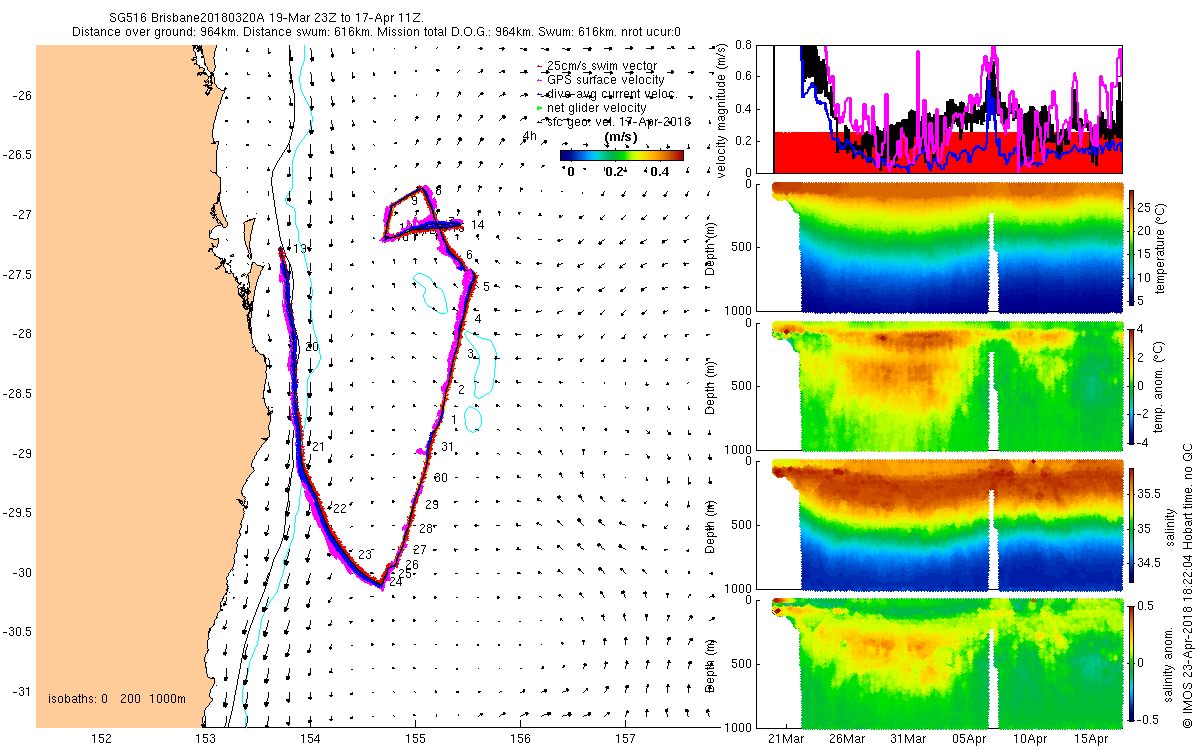Click waypoint label 22 on the glider track
1200x750 pixels.
coord(339,509)
